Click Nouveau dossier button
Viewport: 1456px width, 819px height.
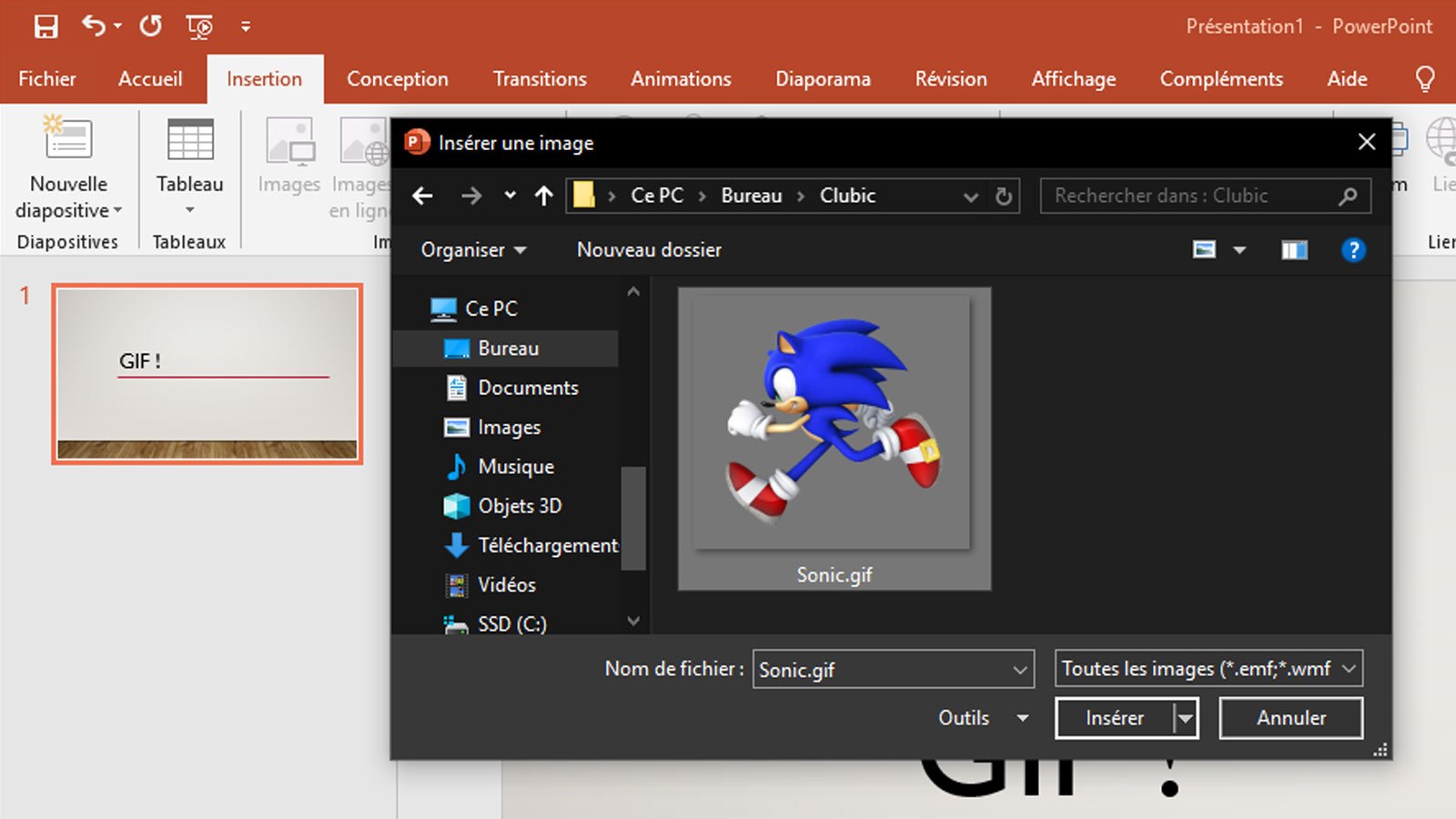pos(649,250)
